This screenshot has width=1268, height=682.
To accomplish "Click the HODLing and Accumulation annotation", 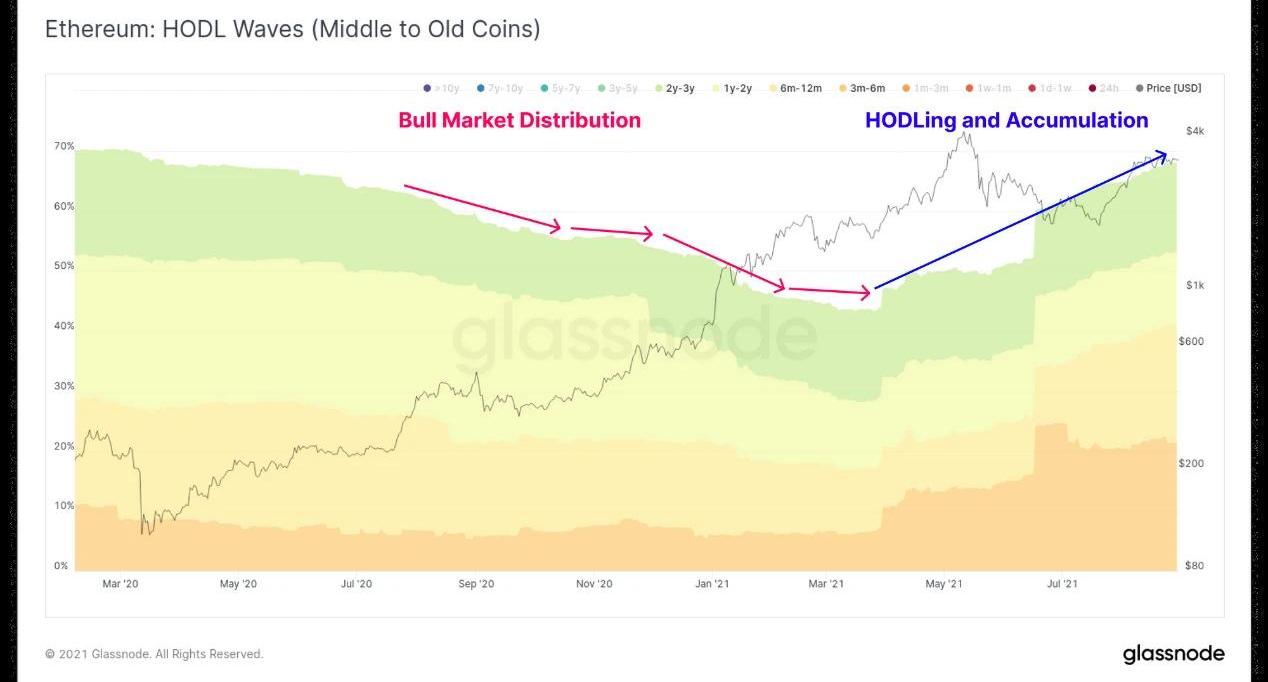I will (1006, 120).
